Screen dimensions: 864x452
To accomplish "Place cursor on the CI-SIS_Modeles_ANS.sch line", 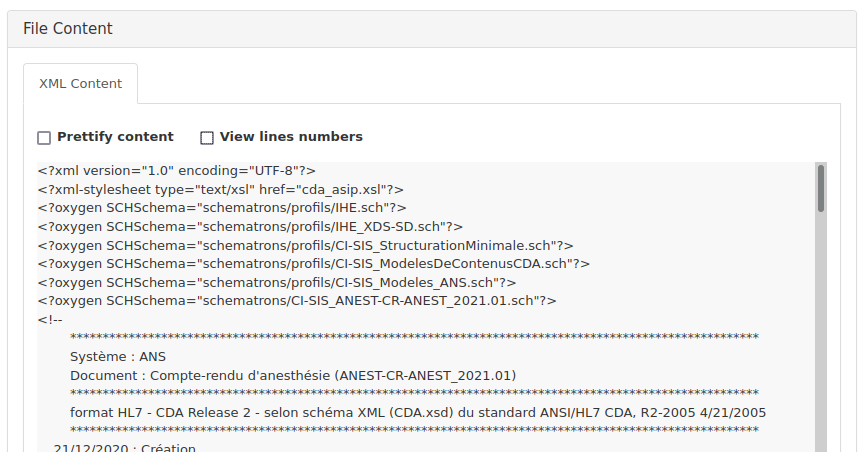I will (x=277, y=283).
